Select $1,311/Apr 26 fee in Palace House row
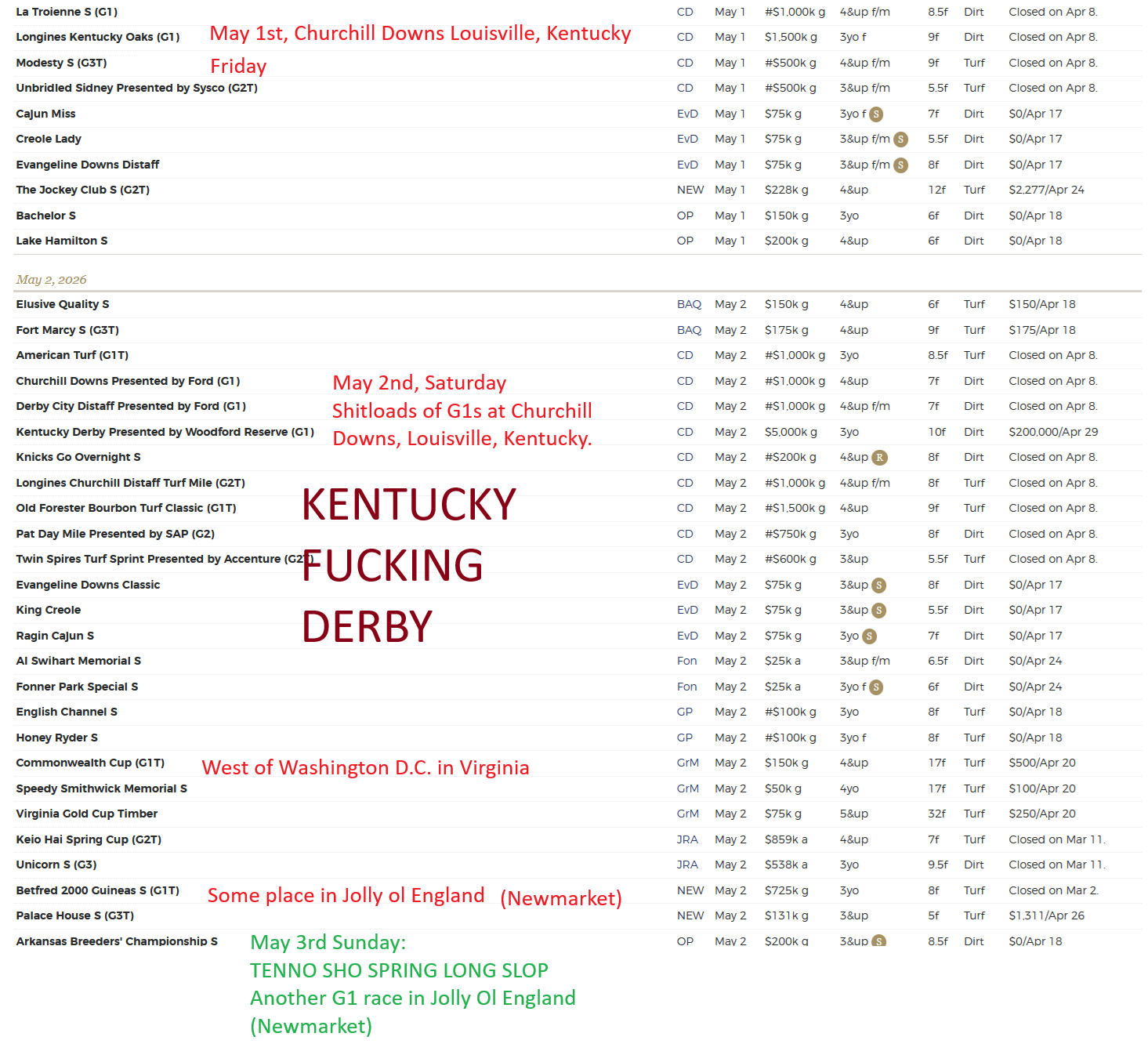Screen dimensions: 1148x1044 click(1046, 915)
